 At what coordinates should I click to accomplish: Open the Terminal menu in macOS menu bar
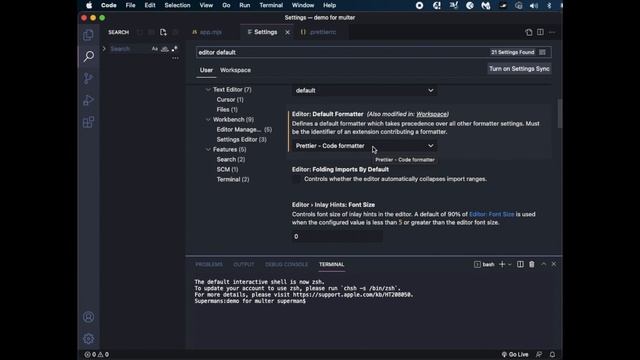pos(271,5)
